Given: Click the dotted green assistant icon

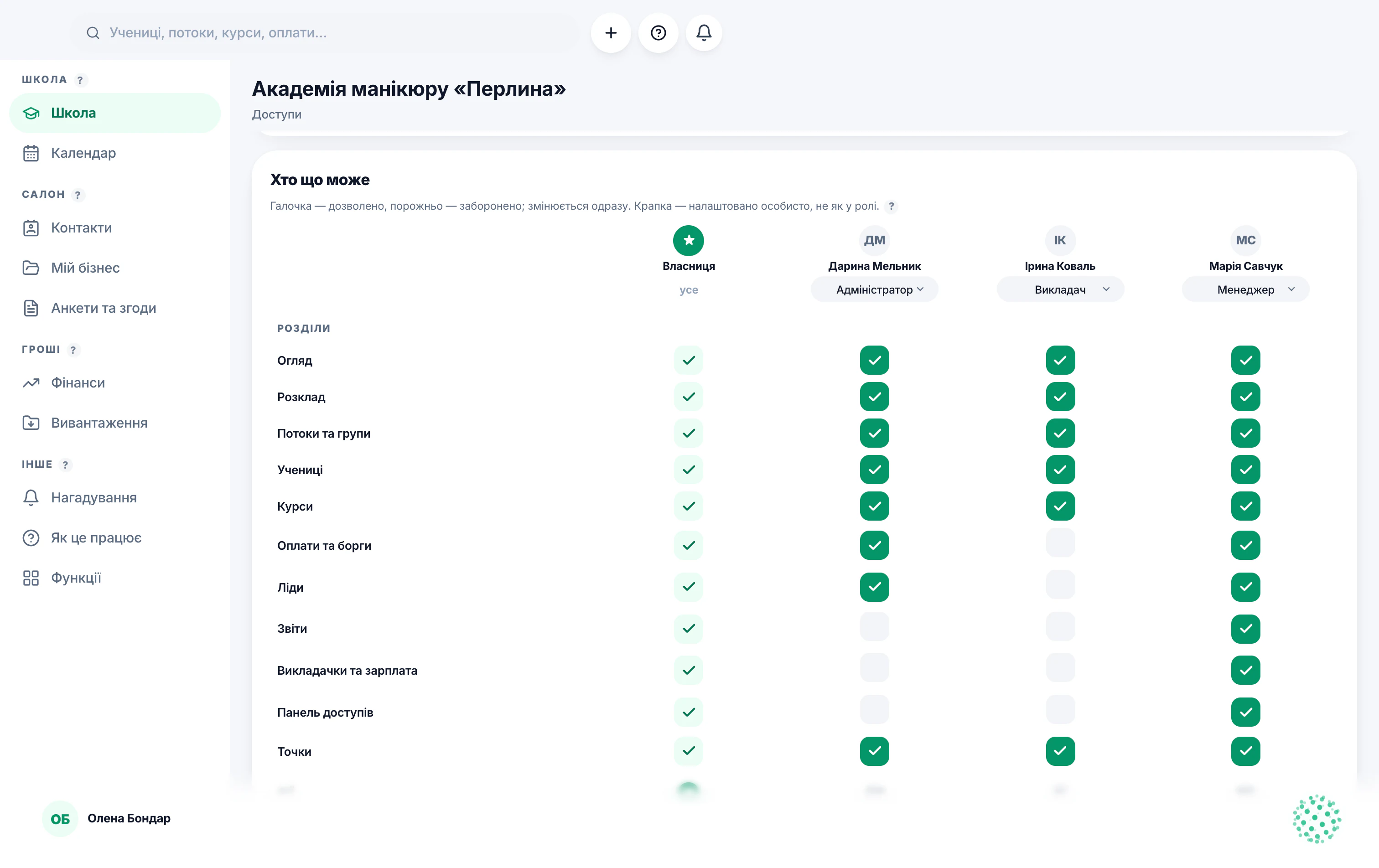Looking at the screenshot, I should [x=1317, y=818].
